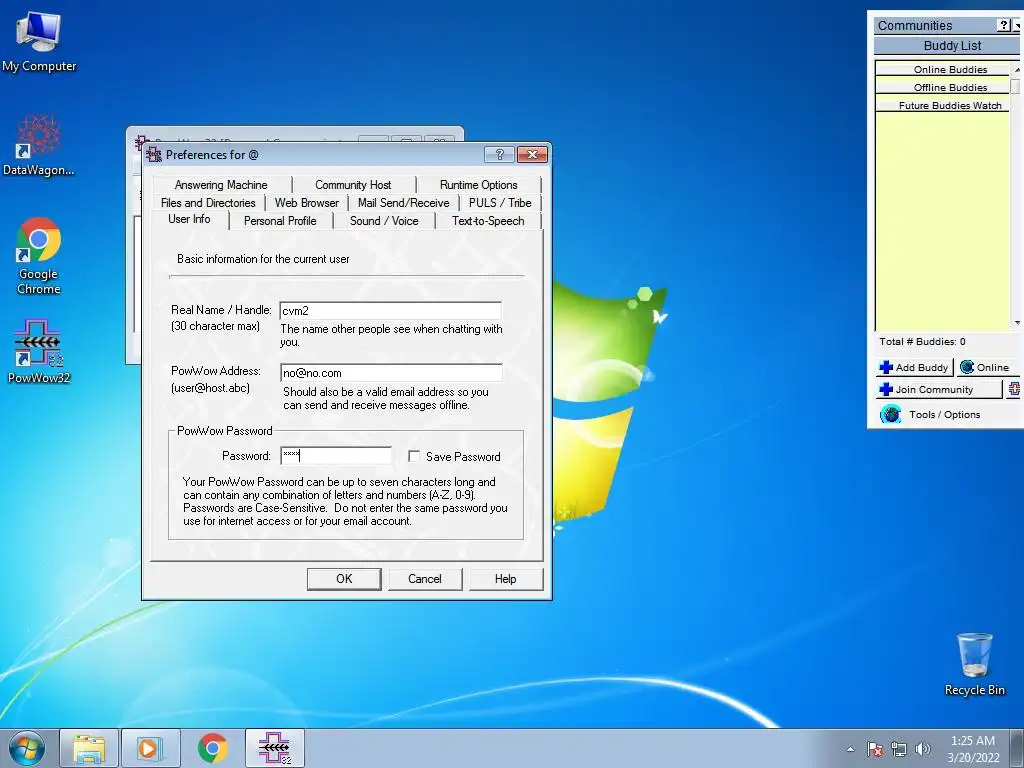The image size is (1024, 768).
Task: Click the 'Total # Buddies: 0' status text
Action: [922, 342]
